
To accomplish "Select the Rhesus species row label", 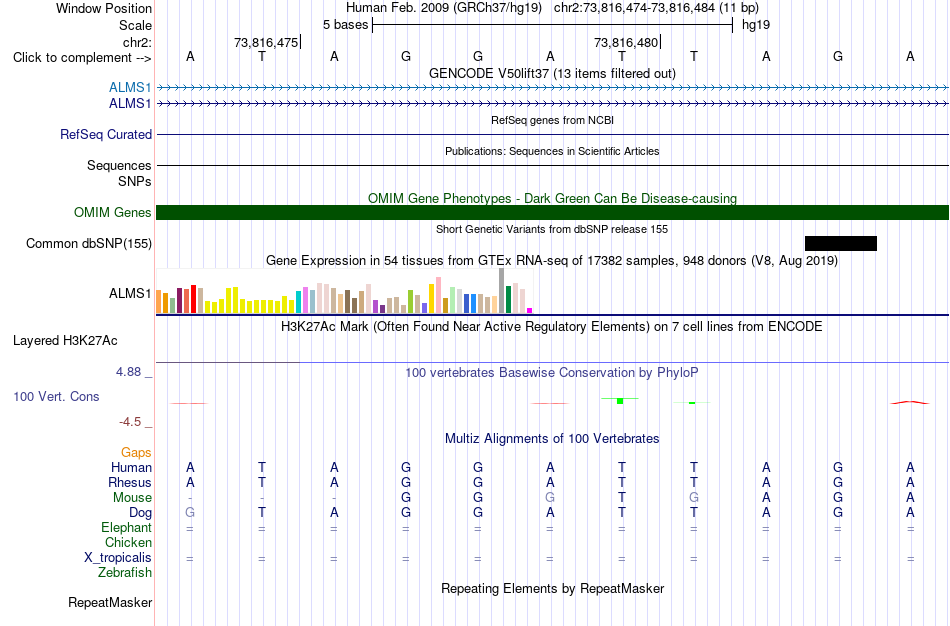I will 130,482.
